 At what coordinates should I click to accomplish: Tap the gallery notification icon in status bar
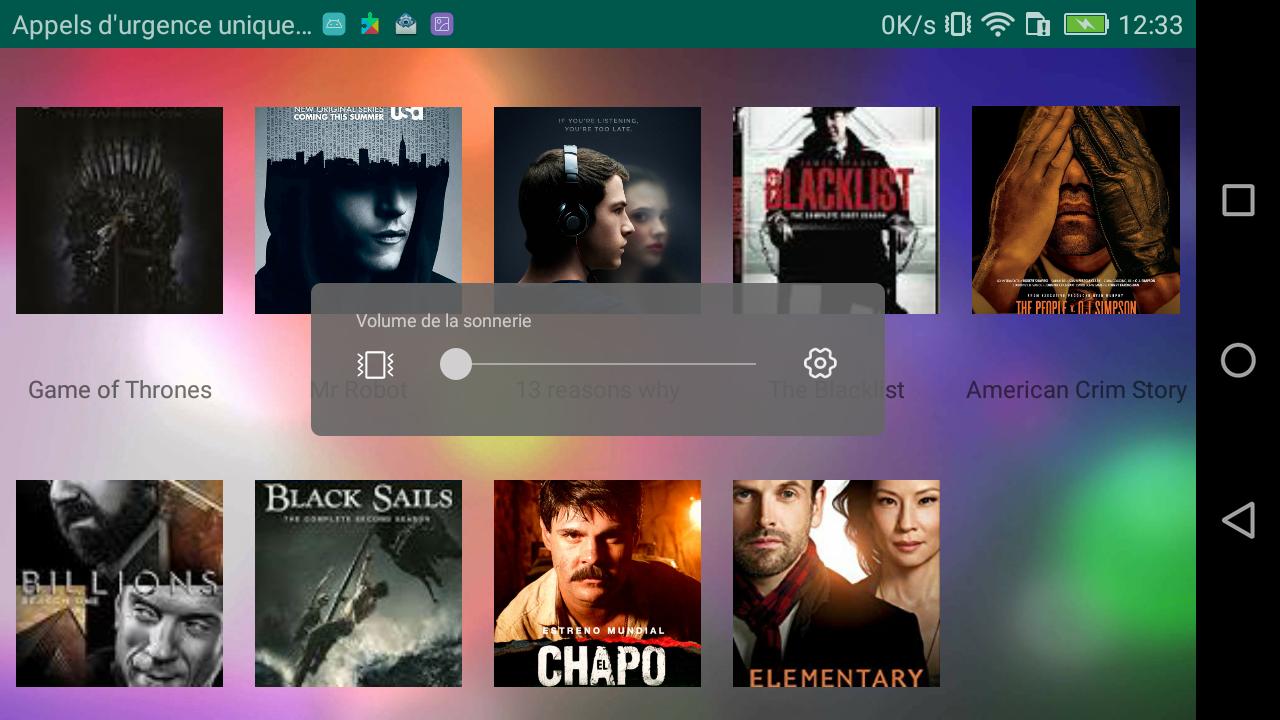click(441, 25)
